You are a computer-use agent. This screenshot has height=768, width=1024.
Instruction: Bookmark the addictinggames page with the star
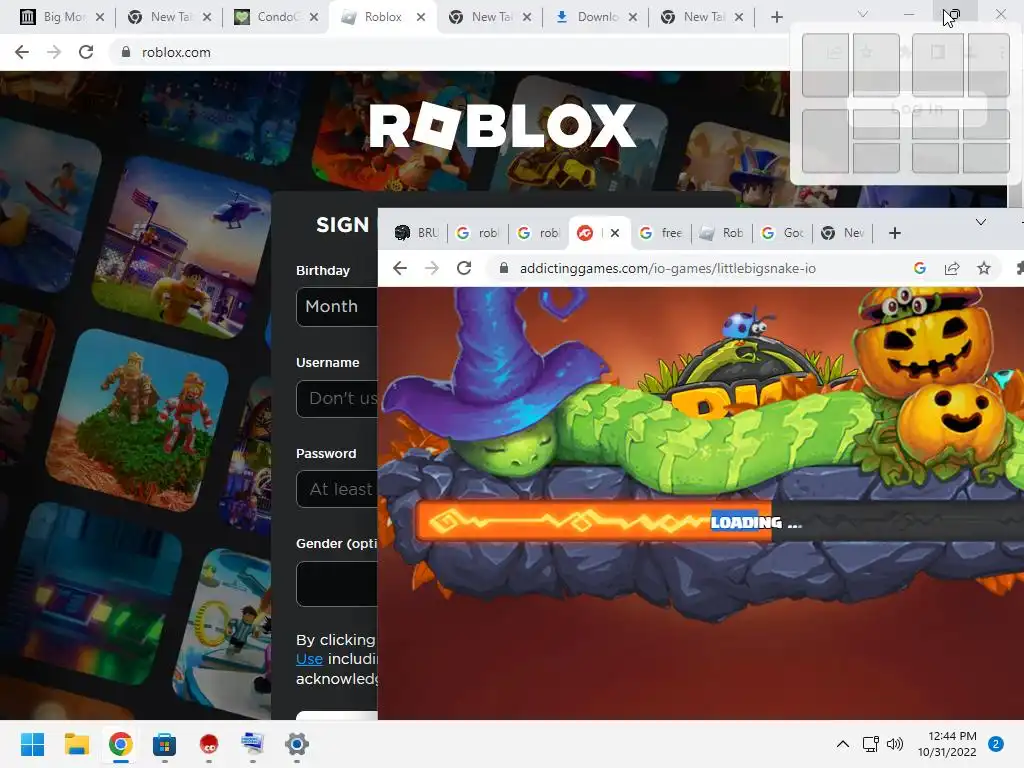coord(984,268)
